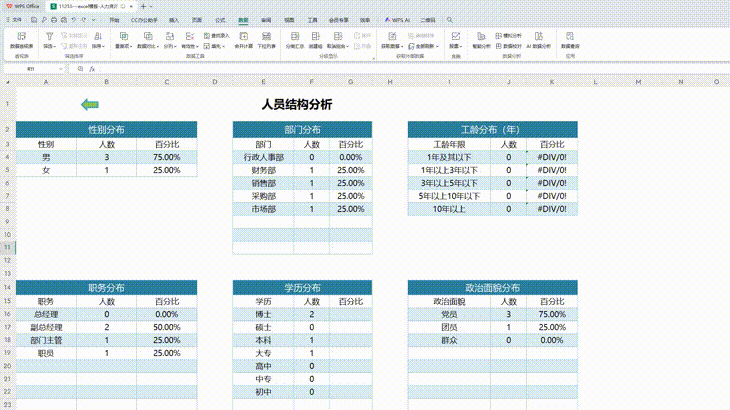This screenshot has width=730, height=410.
Task: Open the WPS AI tab
Action: point(397,20)
